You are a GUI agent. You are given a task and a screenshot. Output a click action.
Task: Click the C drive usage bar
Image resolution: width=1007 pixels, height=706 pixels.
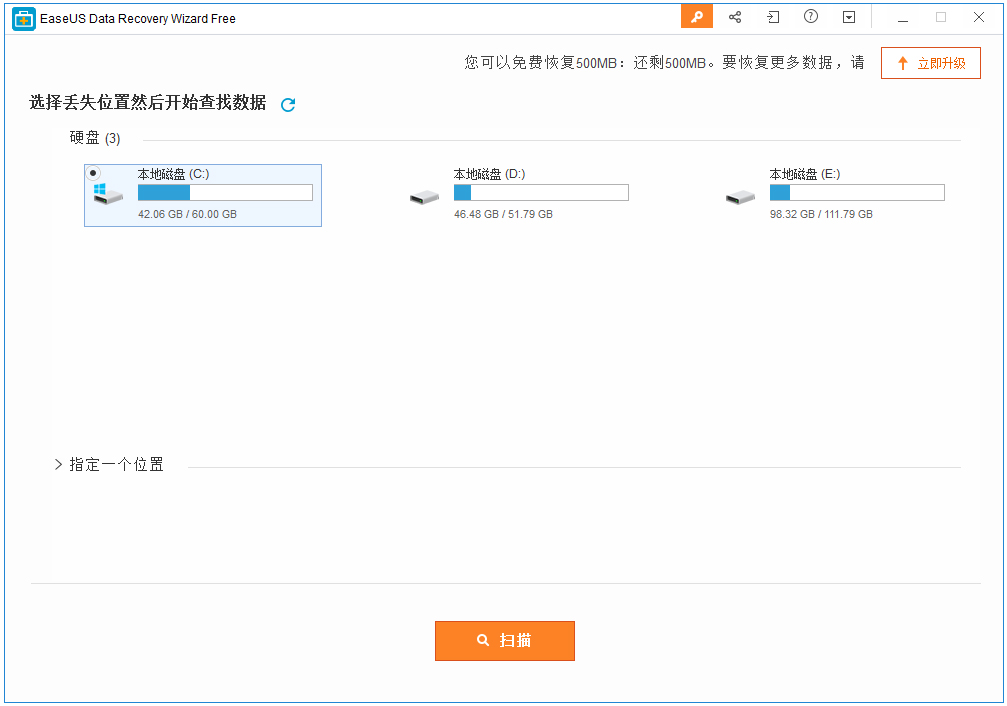tap(225, 193)
